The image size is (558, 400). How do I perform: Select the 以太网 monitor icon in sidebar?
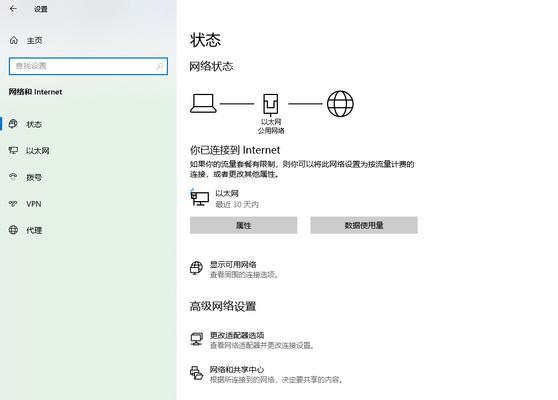[x=13, y=151]
